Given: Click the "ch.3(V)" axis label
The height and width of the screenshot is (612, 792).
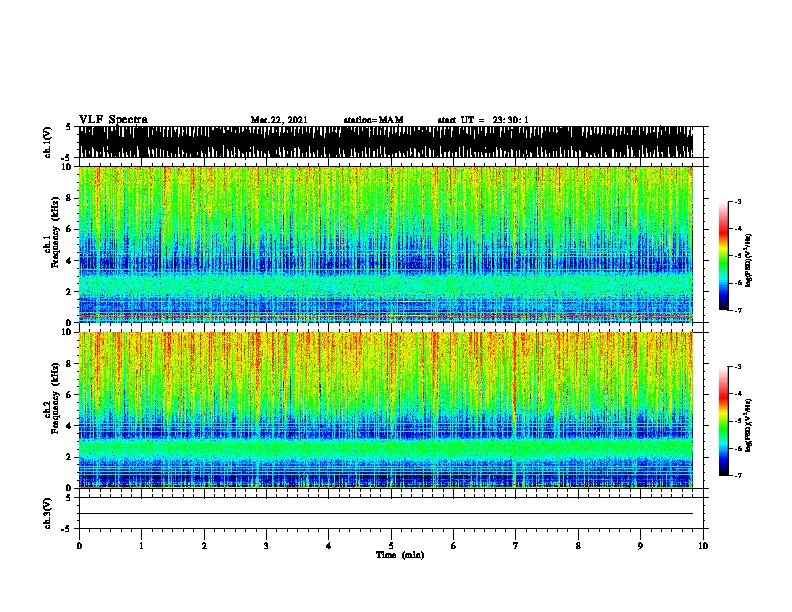Looking at the screenshot, I should 47,513.
